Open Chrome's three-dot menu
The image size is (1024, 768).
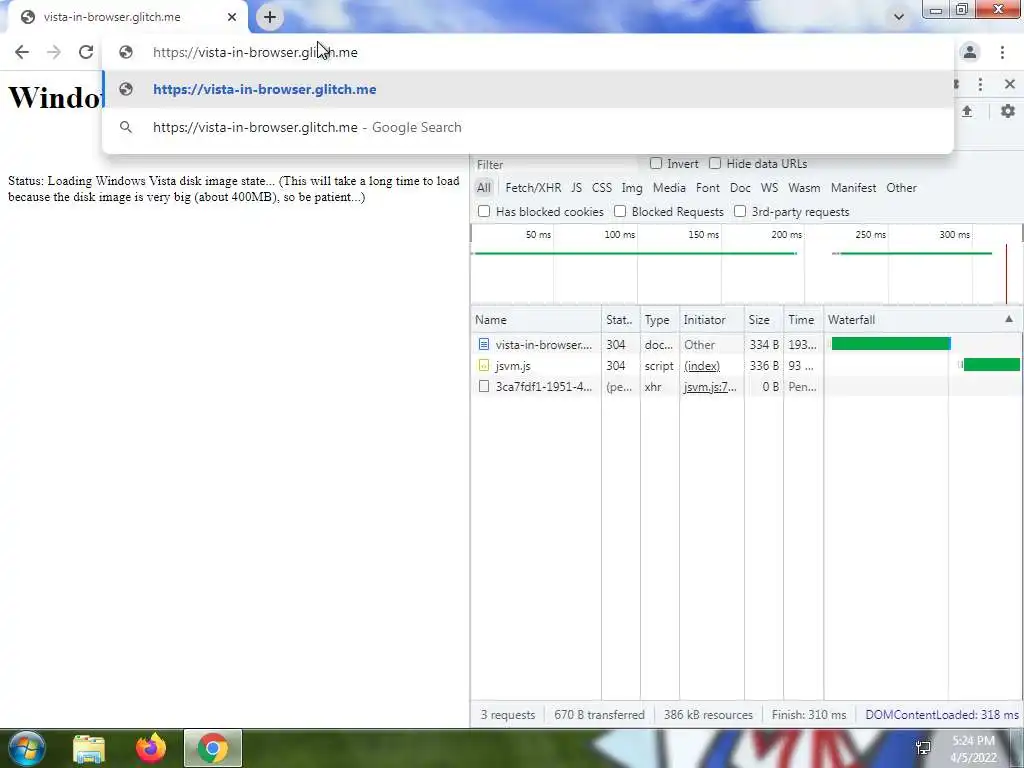click(x=1002, y=52)
